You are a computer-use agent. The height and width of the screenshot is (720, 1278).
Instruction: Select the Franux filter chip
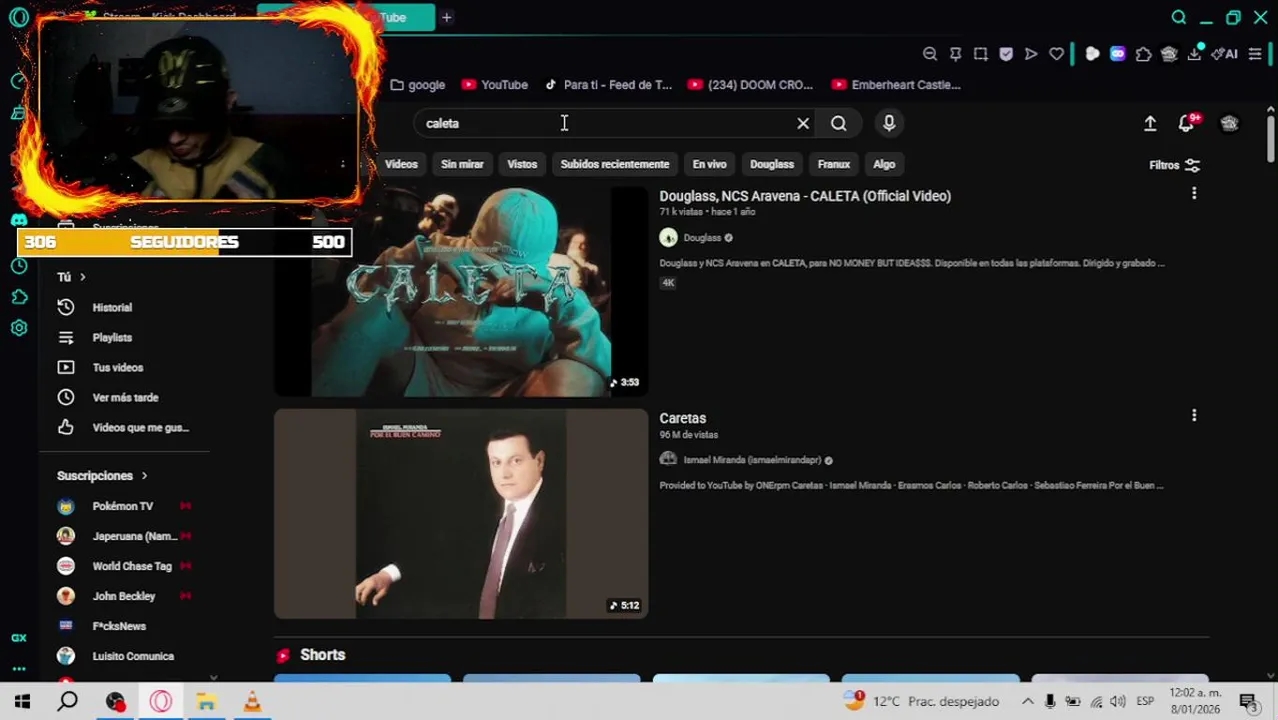click(x=834, y=164)
